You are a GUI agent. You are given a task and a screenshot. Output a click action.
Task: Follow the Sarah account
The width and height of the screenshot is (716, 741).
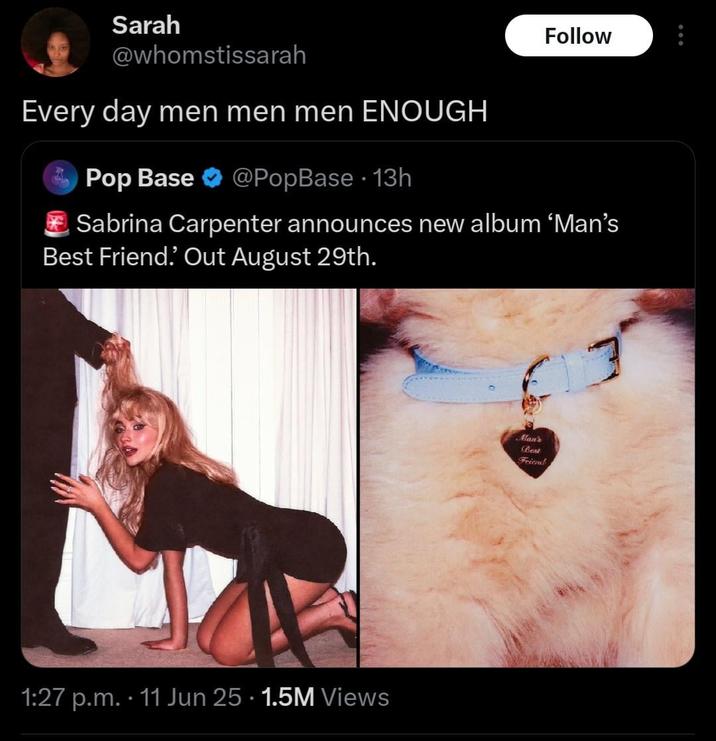[578, 36]
